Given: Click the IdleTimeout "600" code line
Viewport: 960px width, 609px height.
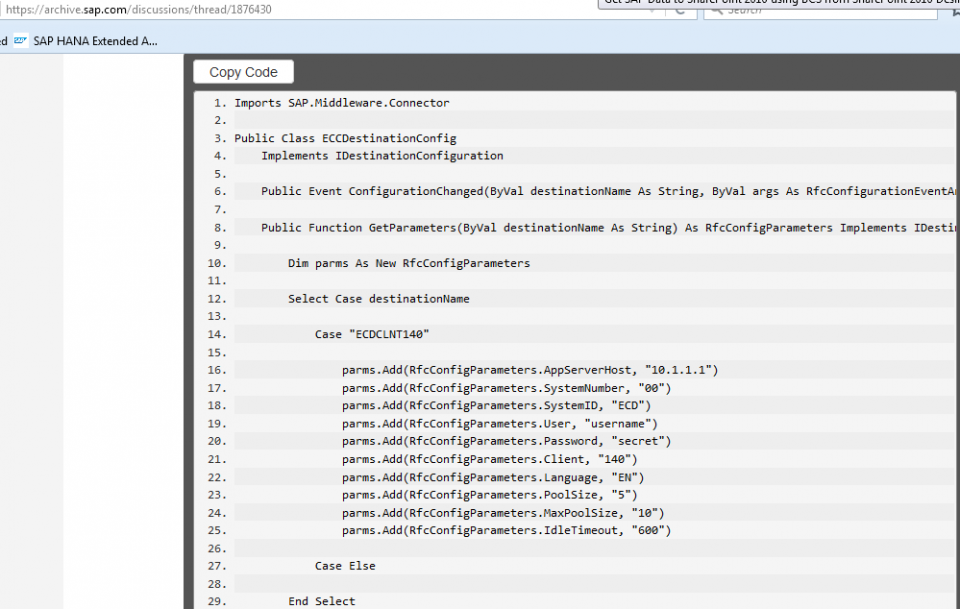Looking at the screenshot, I should 505,530.
